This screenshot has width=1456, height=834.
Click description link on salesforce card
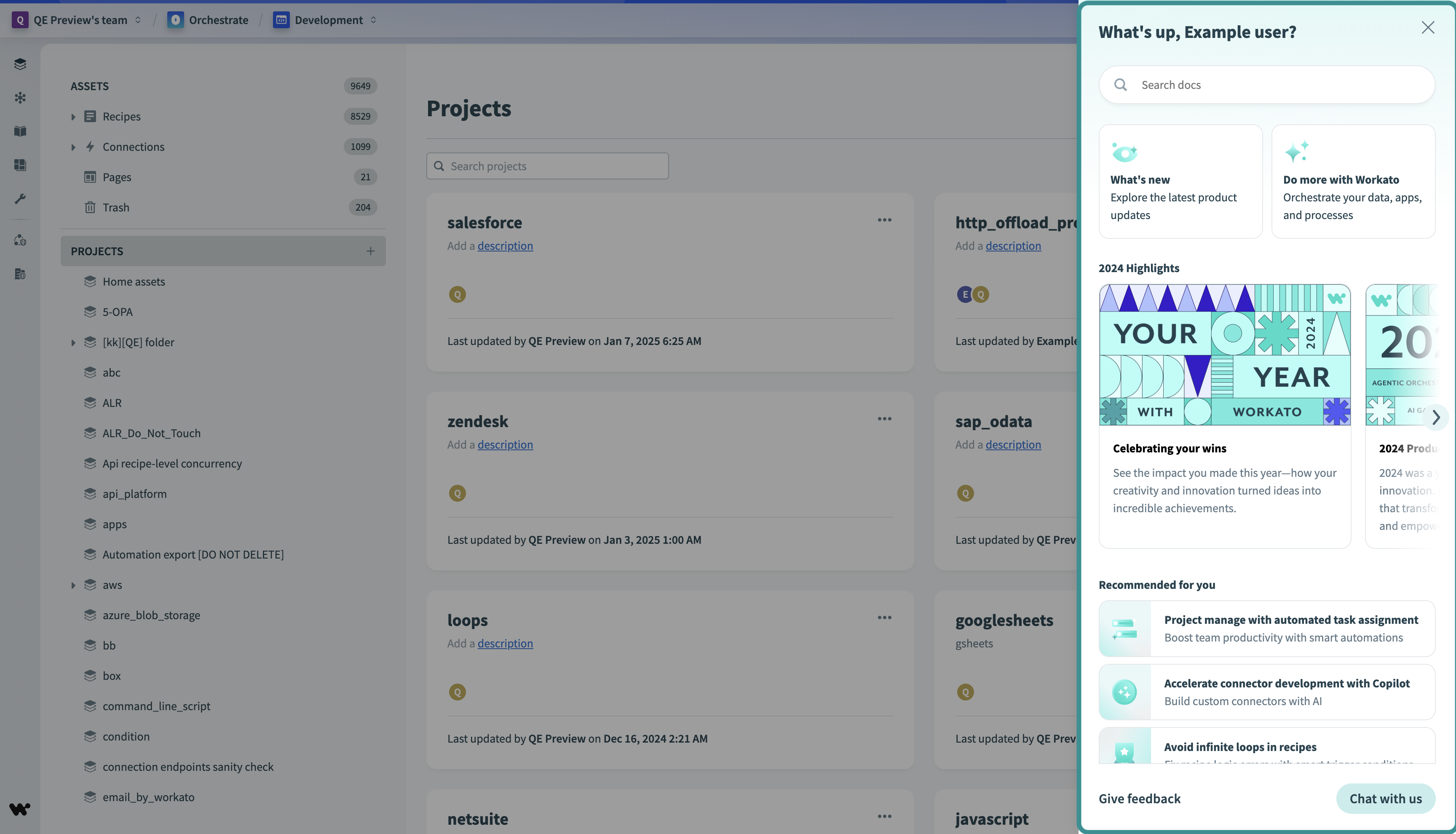505,246
